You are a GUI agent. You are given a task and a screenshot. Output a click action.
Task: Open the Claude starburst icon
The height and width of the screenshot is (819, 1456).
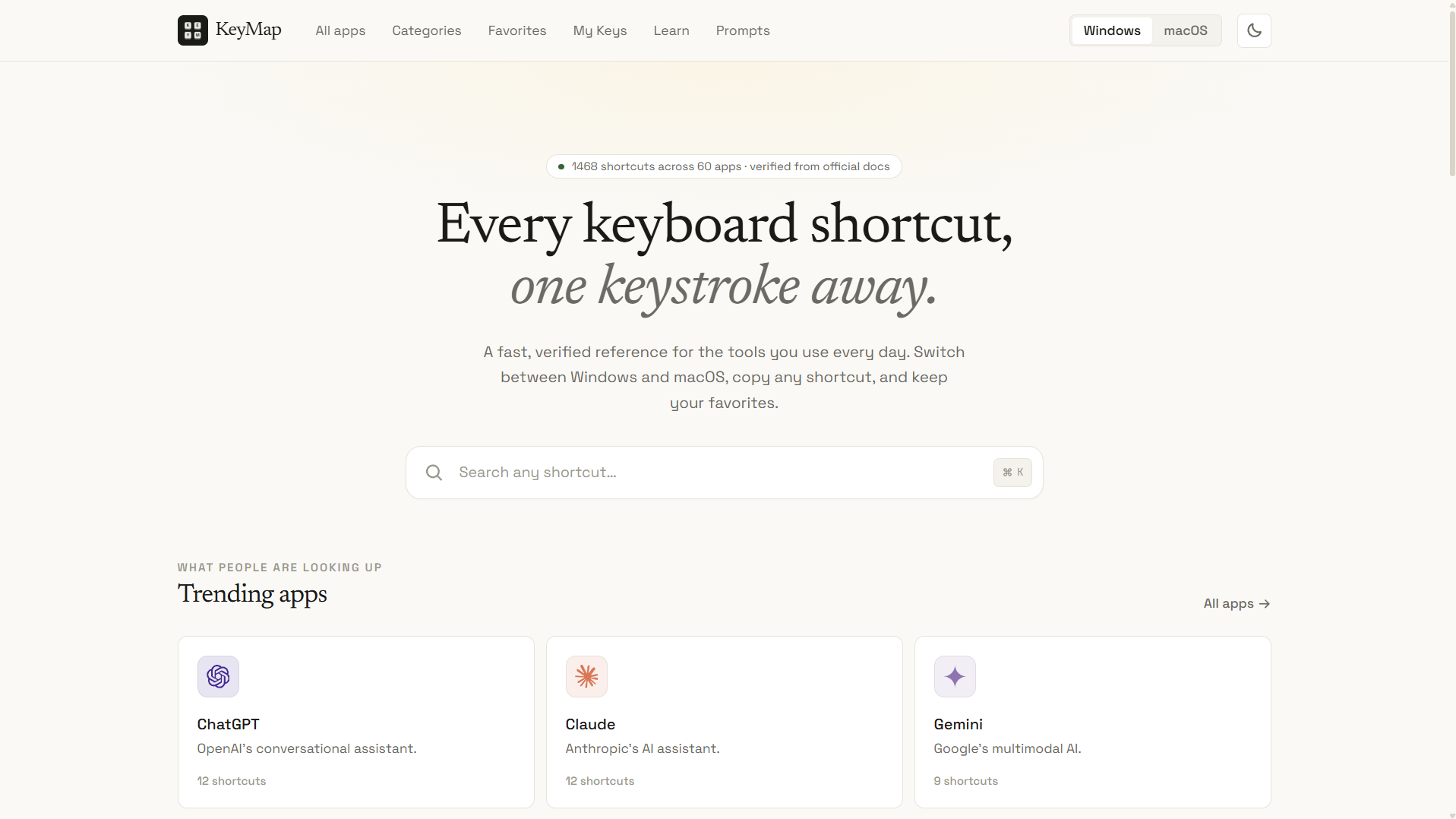coord(586,676)
